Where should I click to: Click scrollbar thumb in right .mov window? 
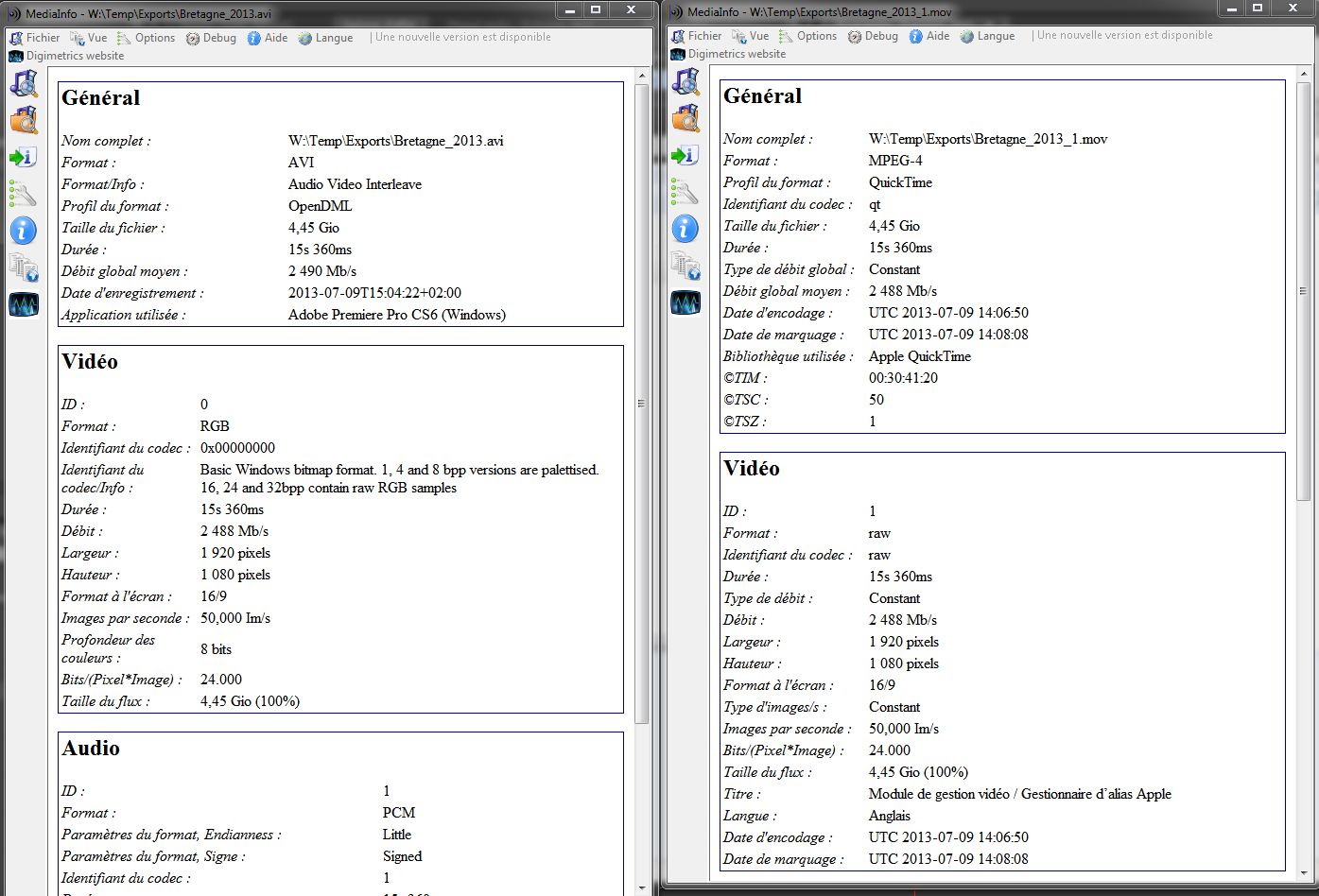point(1303,291)
